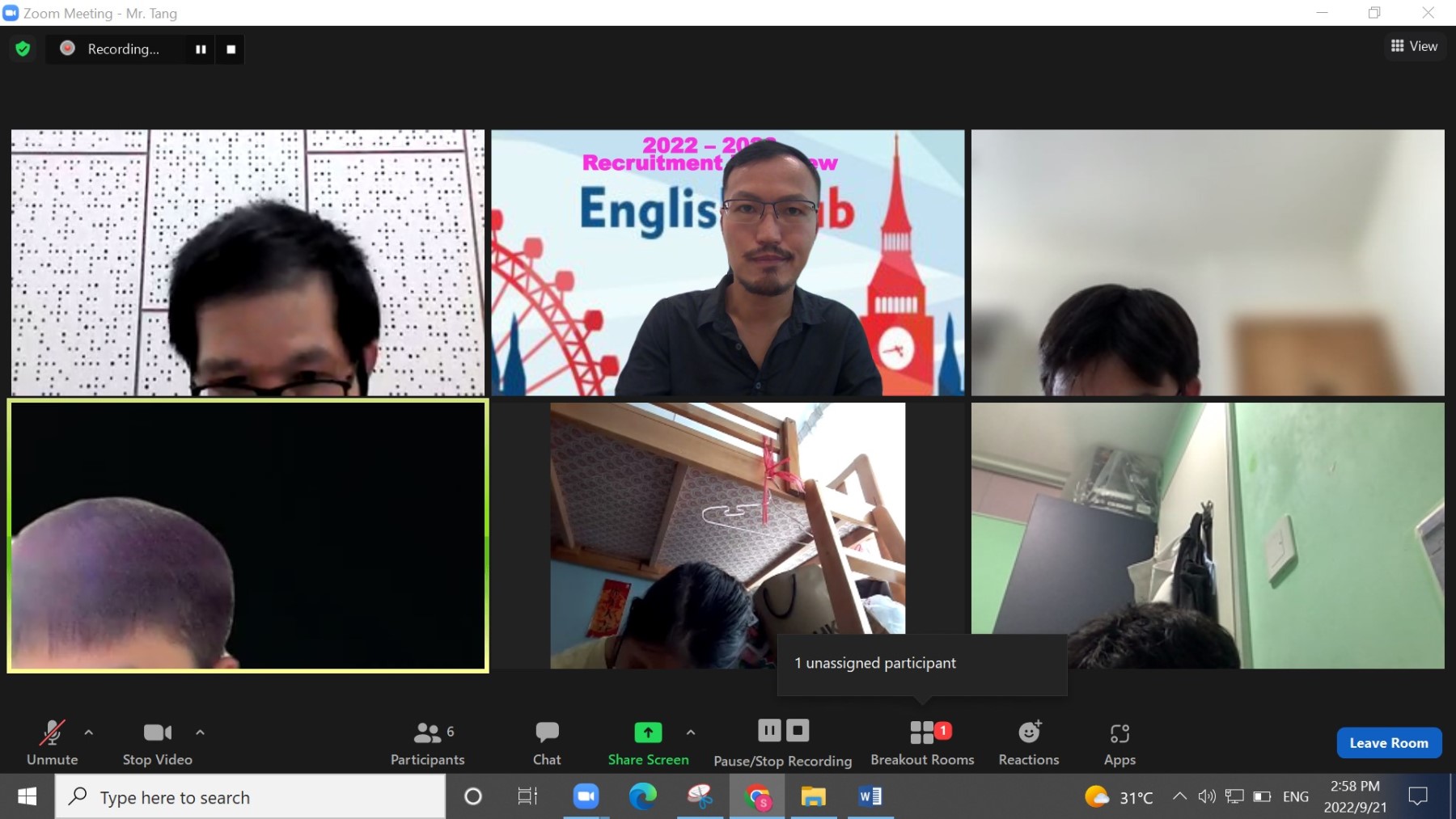Screen dimensions: 1456x819
Task: Open Google Chrome from taskbar
Action: [x=758, y=797]
